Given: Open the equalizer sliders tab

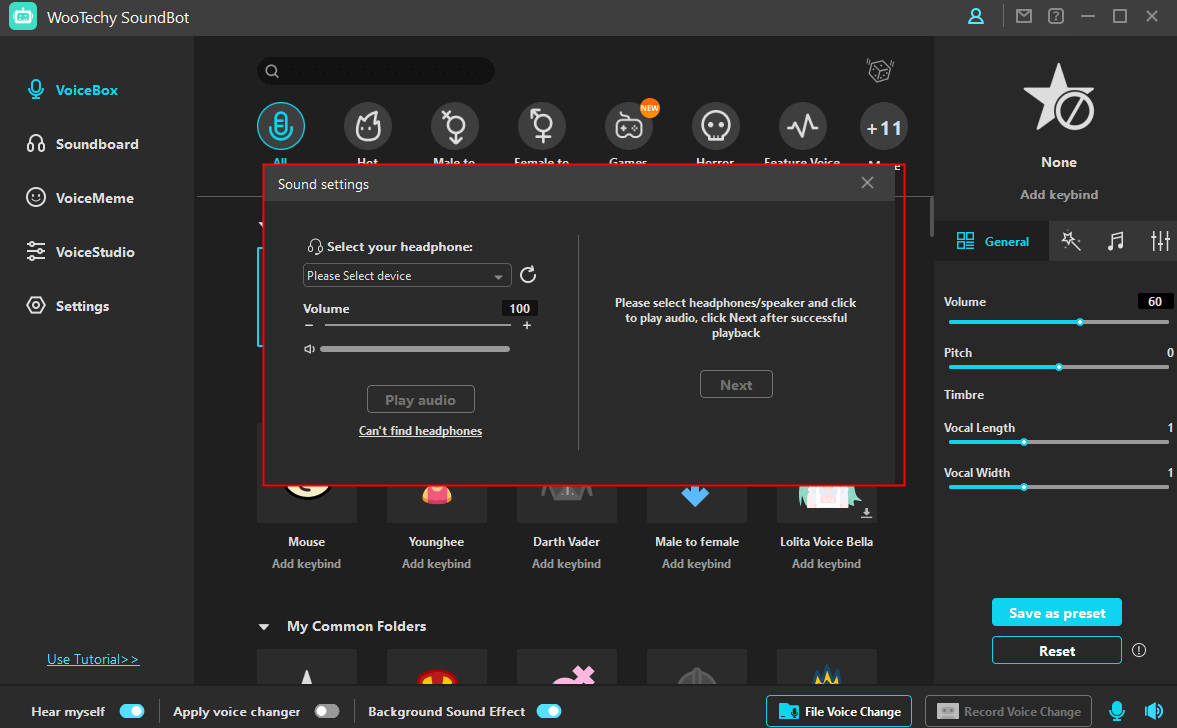Looking at the screenshot, I should tap(1159, 241).
